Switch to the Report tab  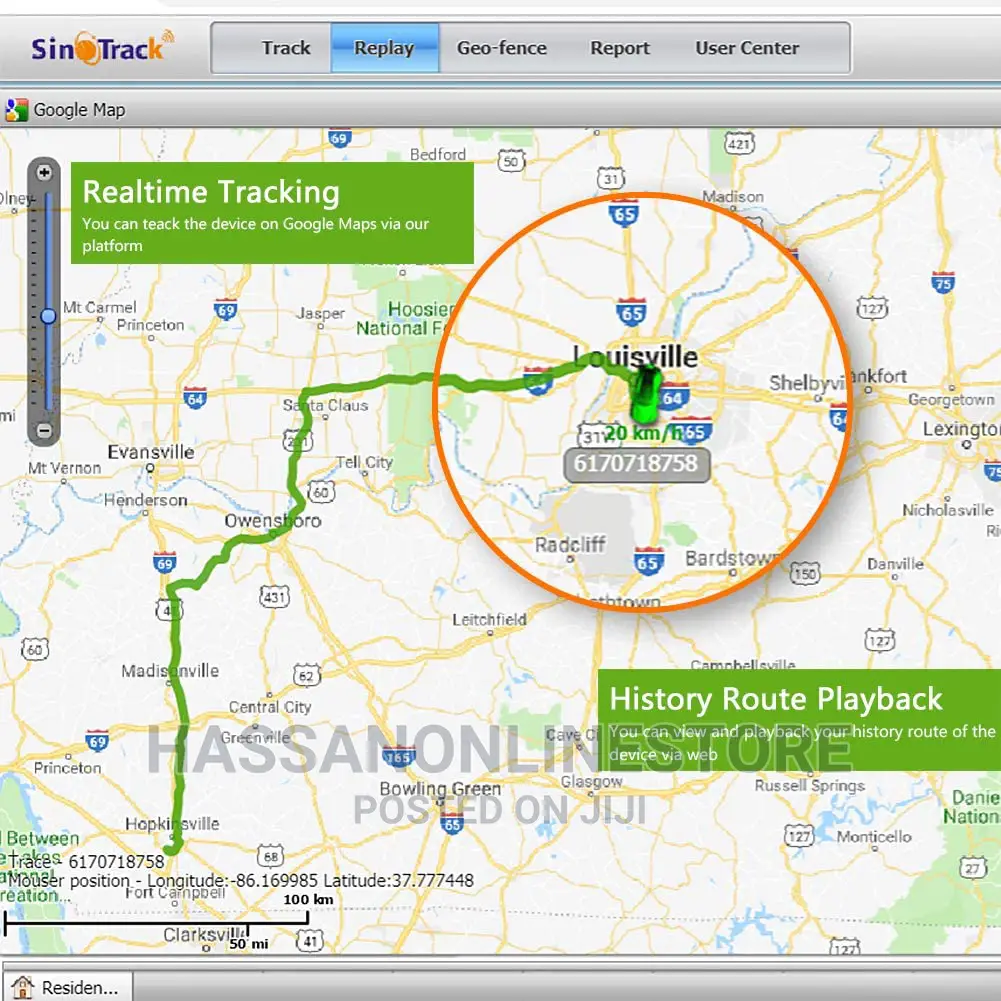click(x=619, y=48)
